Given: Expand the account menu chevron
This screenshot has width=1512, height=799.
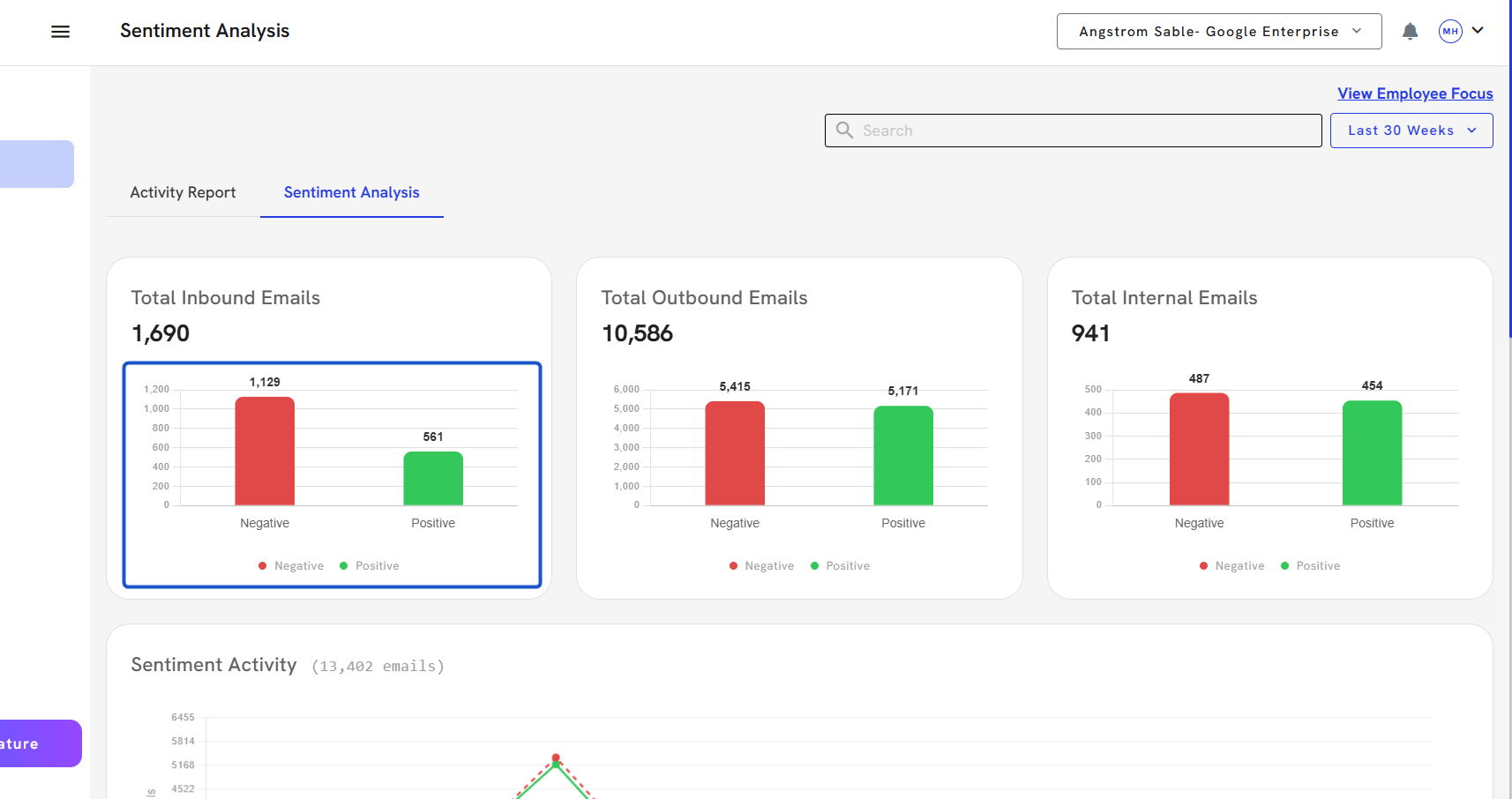Looking at the screenshot, I should (x=1478, y=31).
